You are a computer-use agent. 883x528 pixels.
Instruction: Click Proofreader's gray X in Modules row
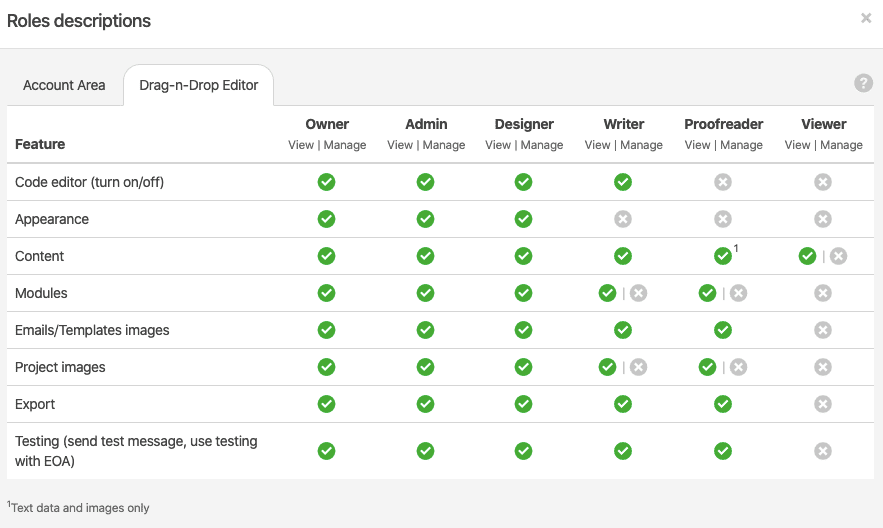coord(738,293)
